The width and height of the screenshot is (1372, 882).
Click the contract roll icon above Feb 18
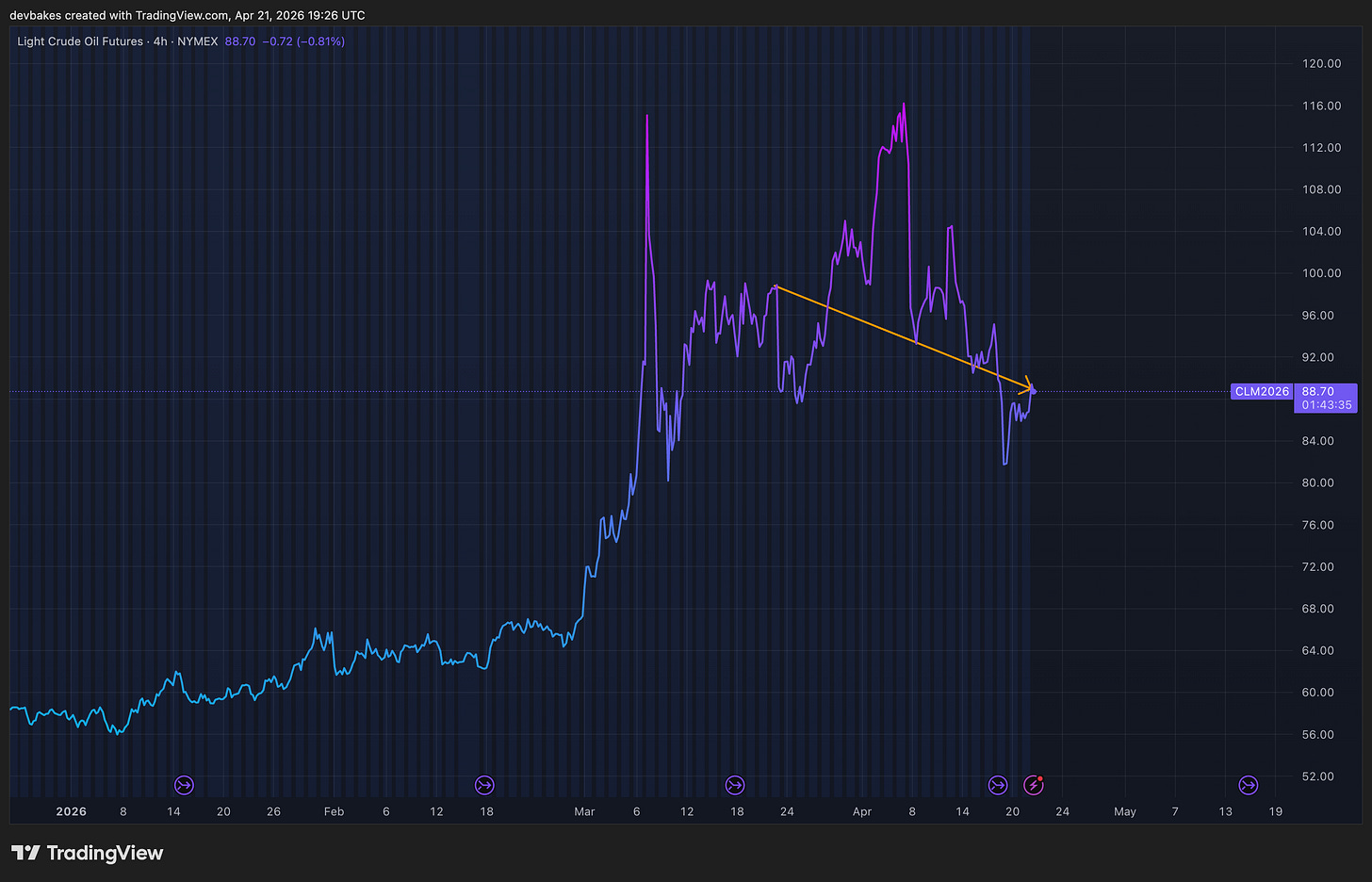click(484, 785)
